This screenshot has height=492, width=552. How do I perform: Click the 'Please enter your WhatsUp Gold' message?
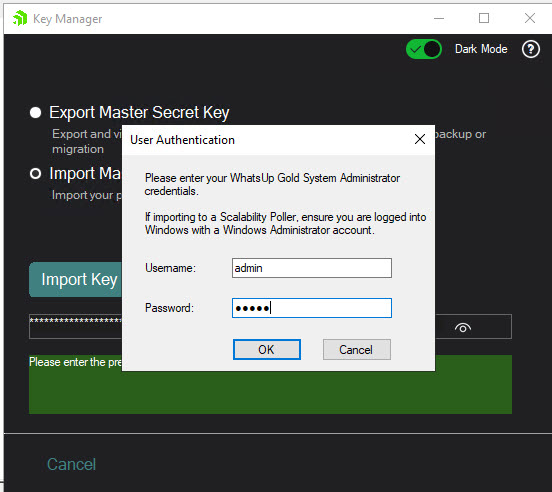tap(272, 184)
